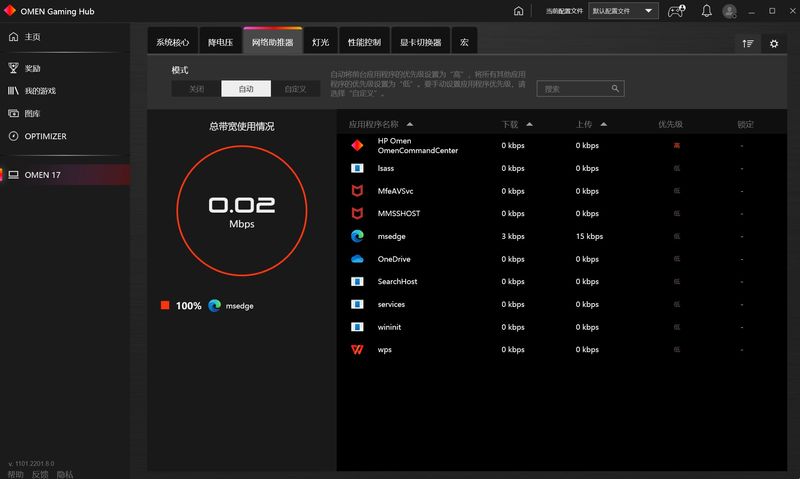Click the 搜索 search field
800x479 pixels.
580,89
